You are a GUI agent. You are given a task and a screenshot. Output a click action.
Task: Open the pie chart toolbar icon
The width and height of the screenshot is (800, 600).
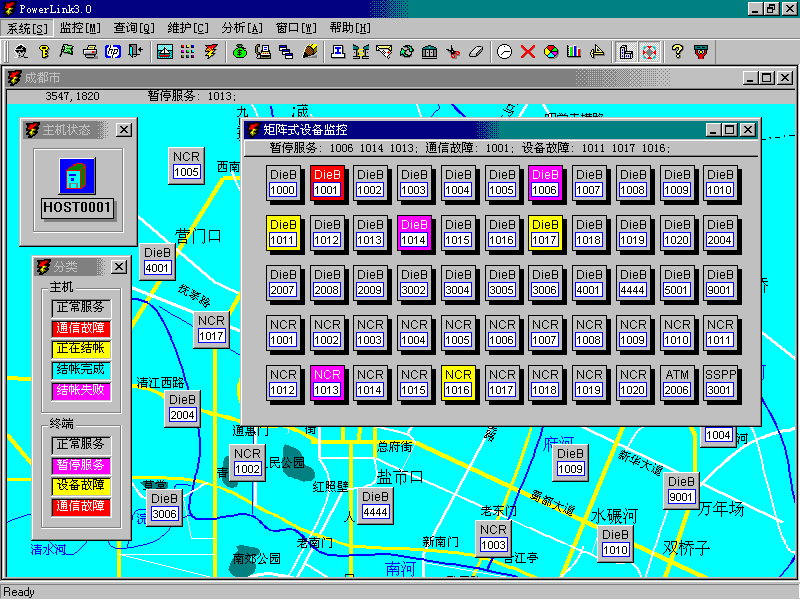551,51
